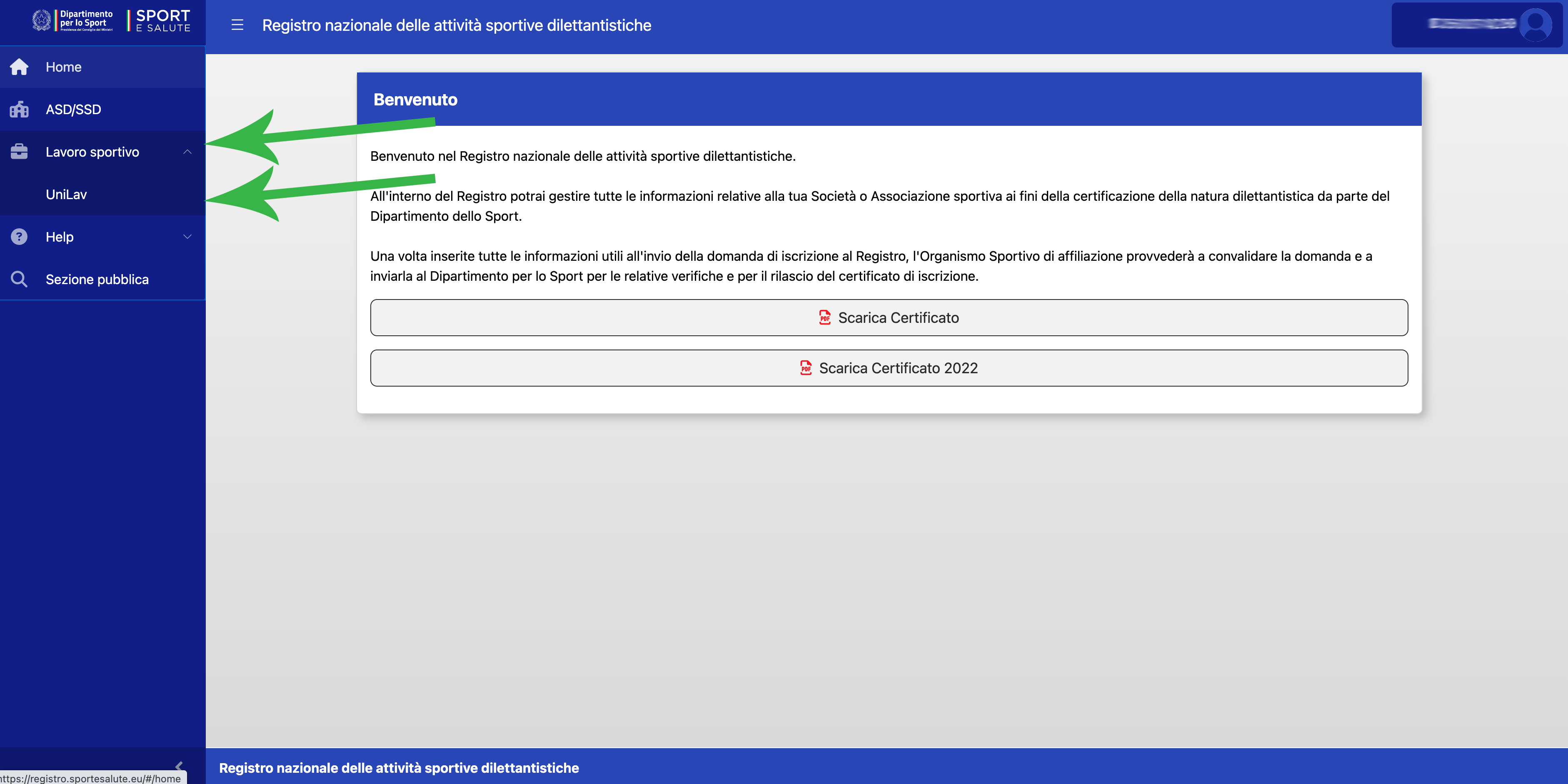Click the user avatar icon
The image size is (1568, 784).
tap(1535, 25)
